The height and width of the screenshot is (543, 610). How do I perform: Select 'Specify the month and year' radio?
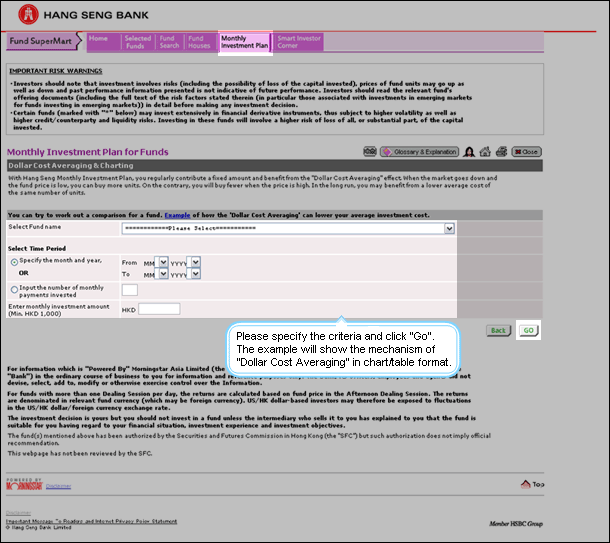[14, 262]
